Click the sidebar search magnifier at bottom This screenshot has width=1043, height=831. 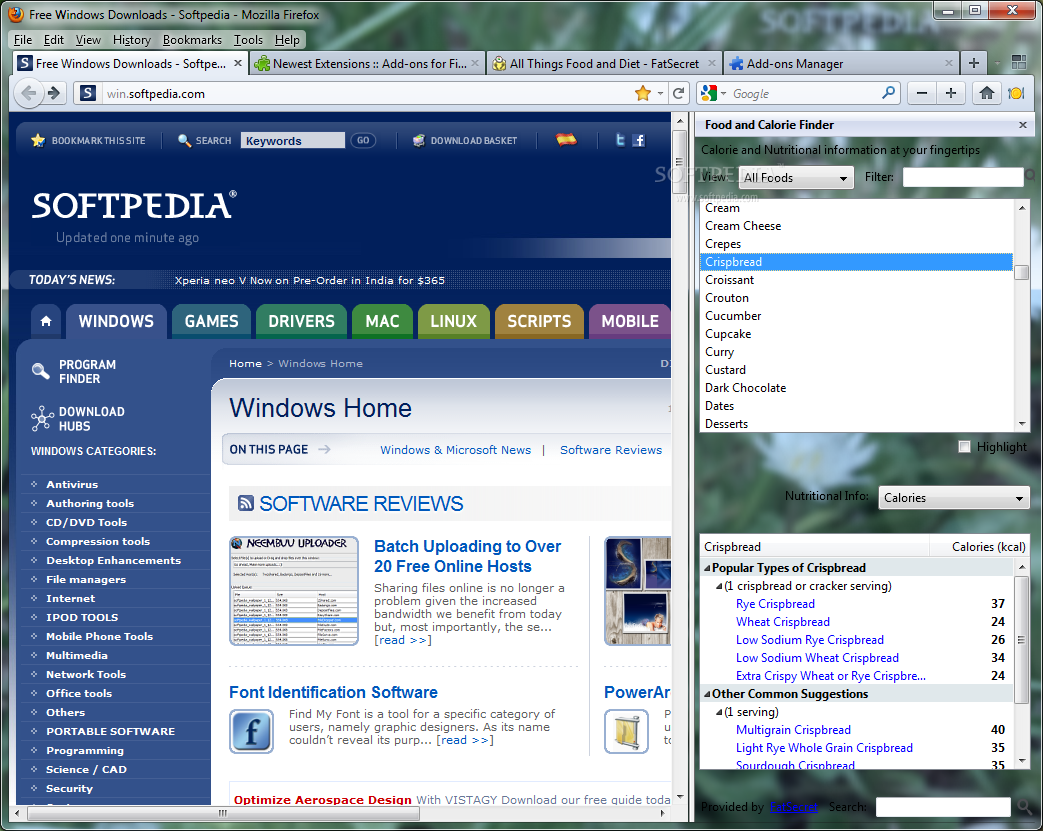click(1024, 807)
